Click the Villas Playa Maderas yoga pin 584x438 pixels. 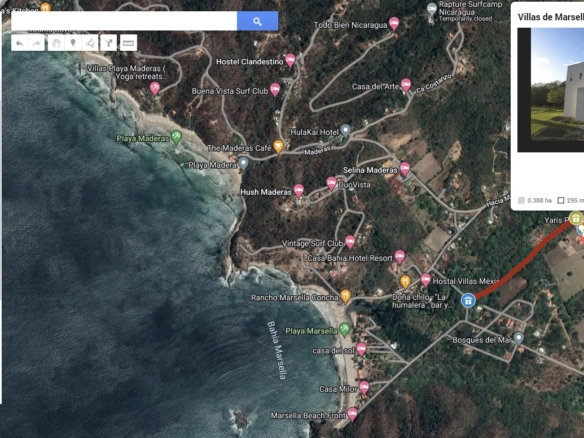click(x=155, y=89)
